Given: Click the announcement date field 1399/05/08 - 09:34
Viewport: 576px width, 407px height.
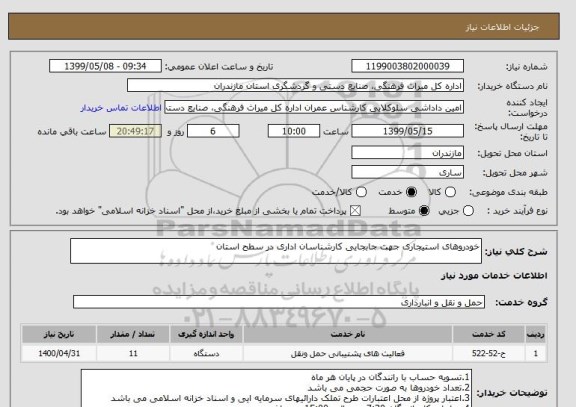Looking at the screenshot, I should (105, 66).
